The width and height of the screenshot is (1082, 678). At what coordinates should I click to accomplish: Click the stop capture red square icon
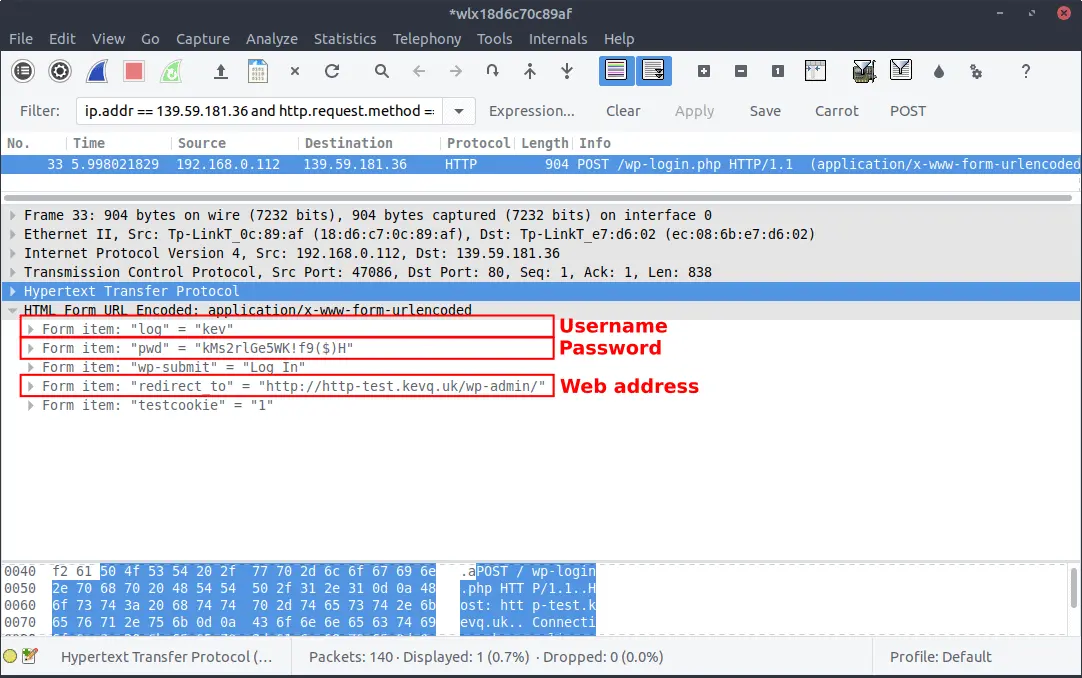[134, 71]
